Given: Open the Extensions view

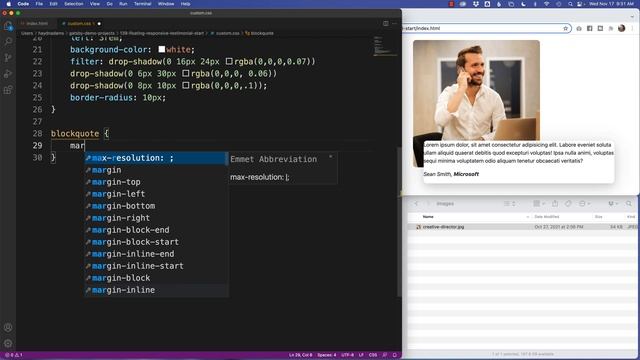Looking at the screenshot, I should (8, 90).
